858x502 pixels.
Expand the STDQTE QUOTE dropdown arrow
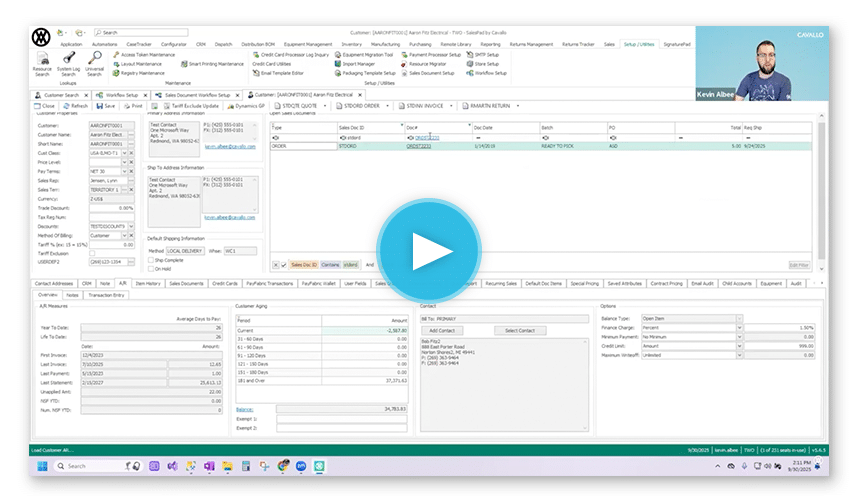tap(325, 105)
